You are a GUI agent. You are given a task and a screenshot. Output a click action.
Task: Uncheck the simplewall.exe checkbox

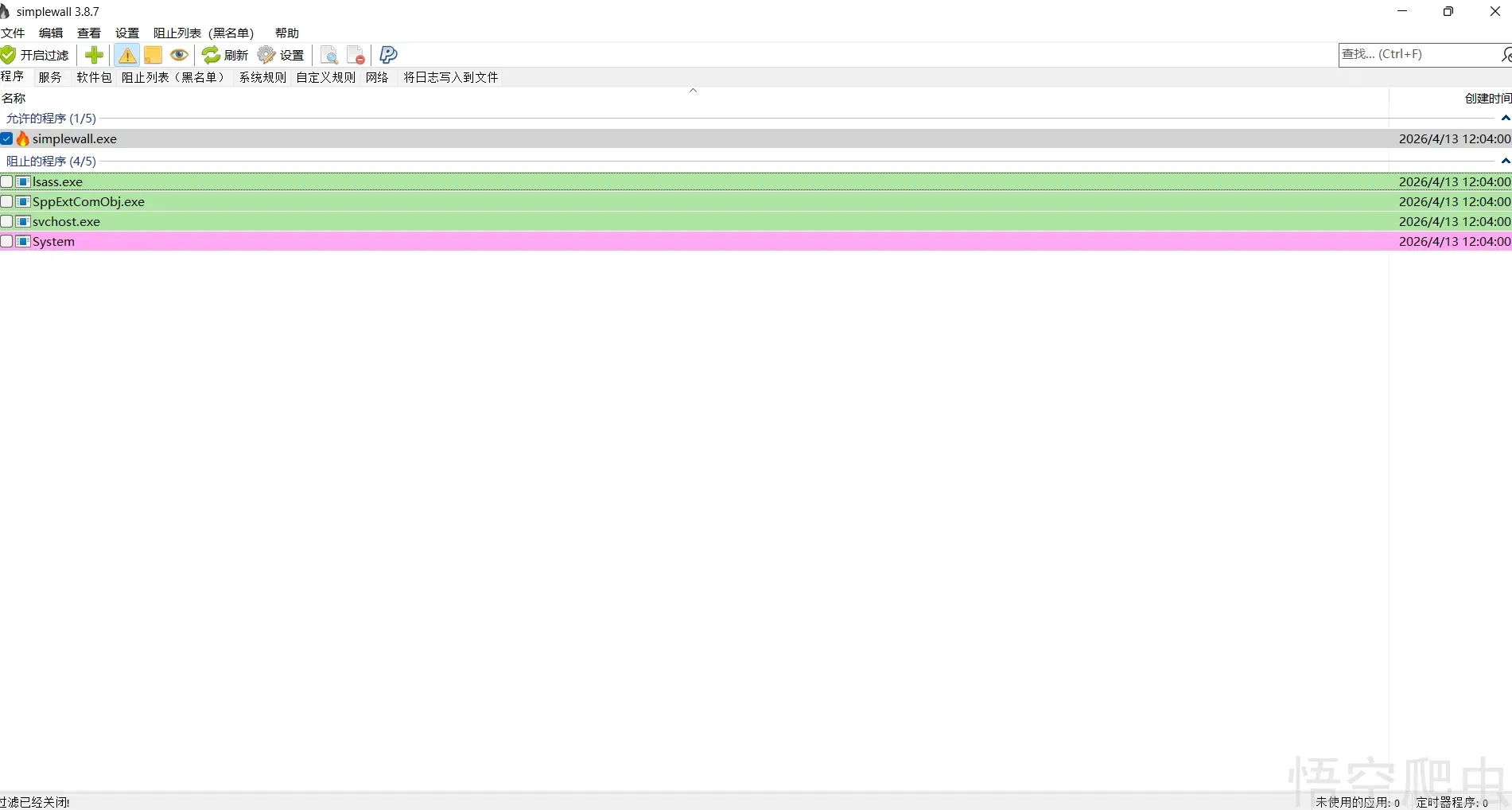(x=7, y=139)
